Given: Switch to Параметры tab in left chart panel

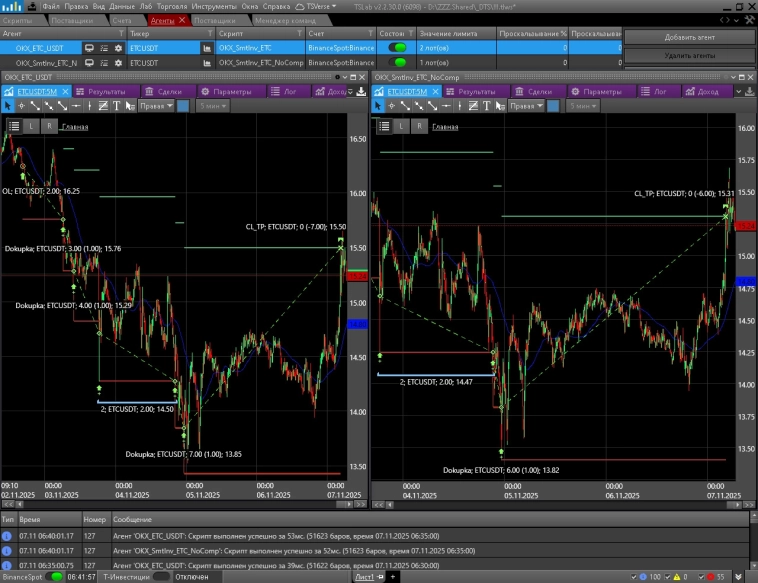Looking at the screenshot, I should 232,91.
